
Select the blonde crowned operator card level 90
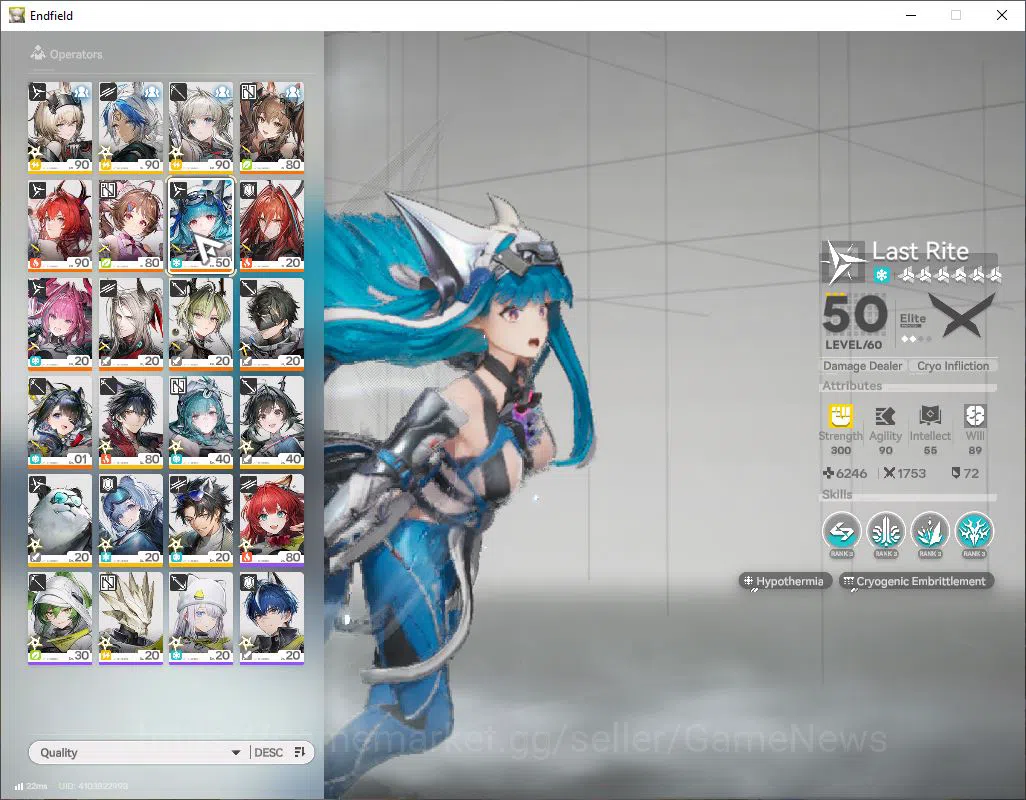pos(60,128)
